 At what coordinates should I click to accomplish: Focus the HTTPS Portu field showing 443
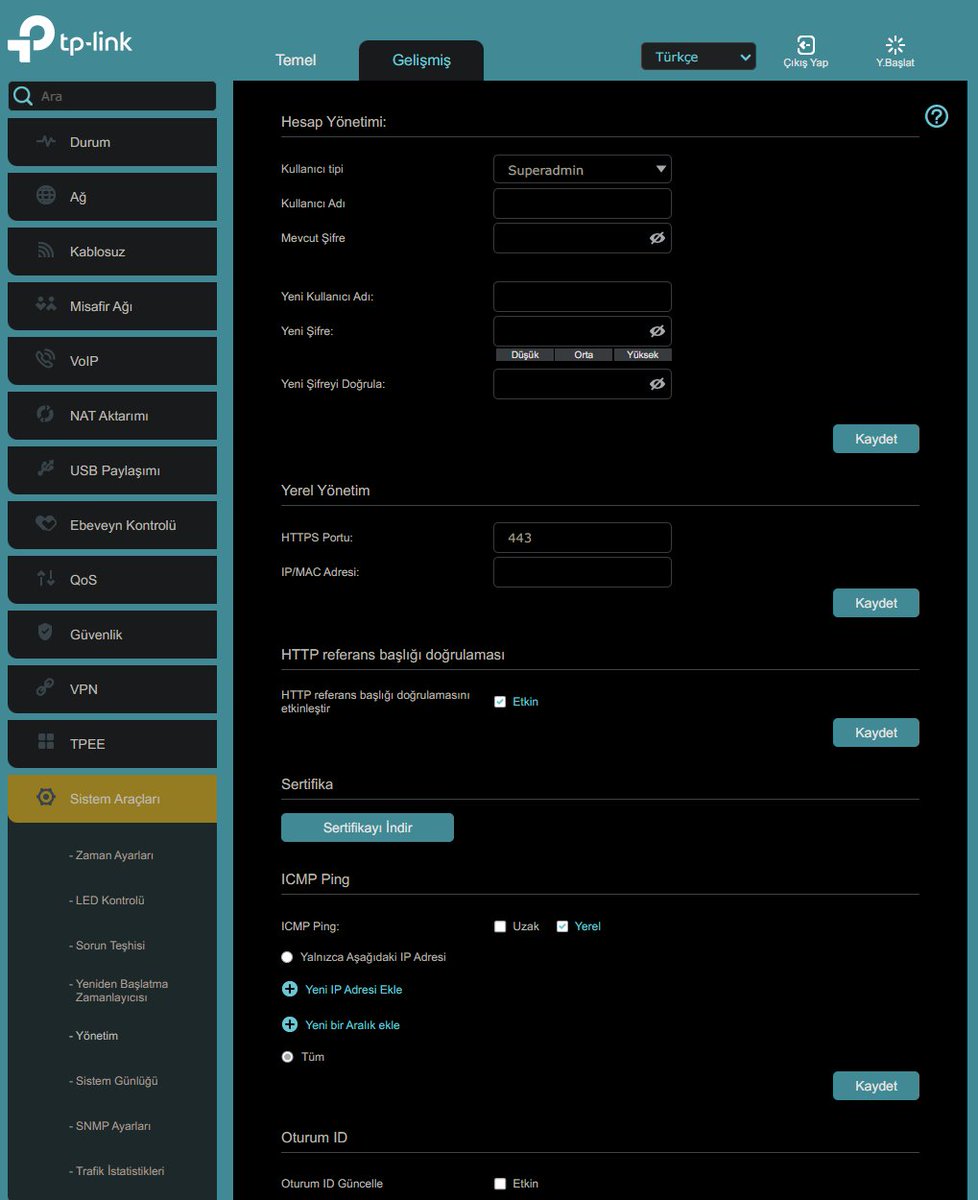pyautogui.click(x=582, y=538)
